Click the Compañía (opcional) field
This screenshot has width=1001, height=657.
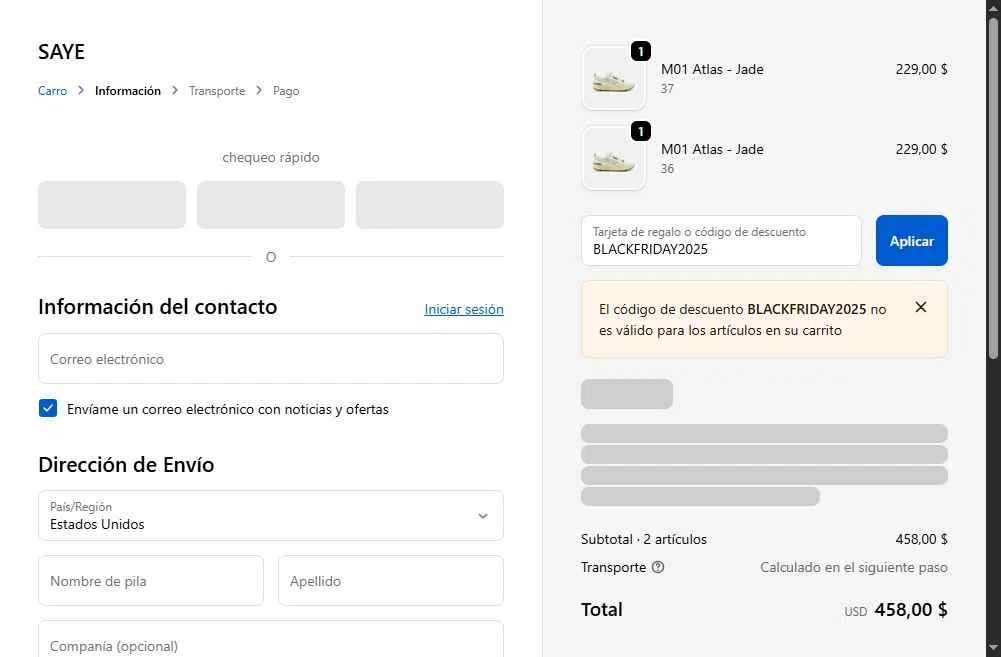271,639
